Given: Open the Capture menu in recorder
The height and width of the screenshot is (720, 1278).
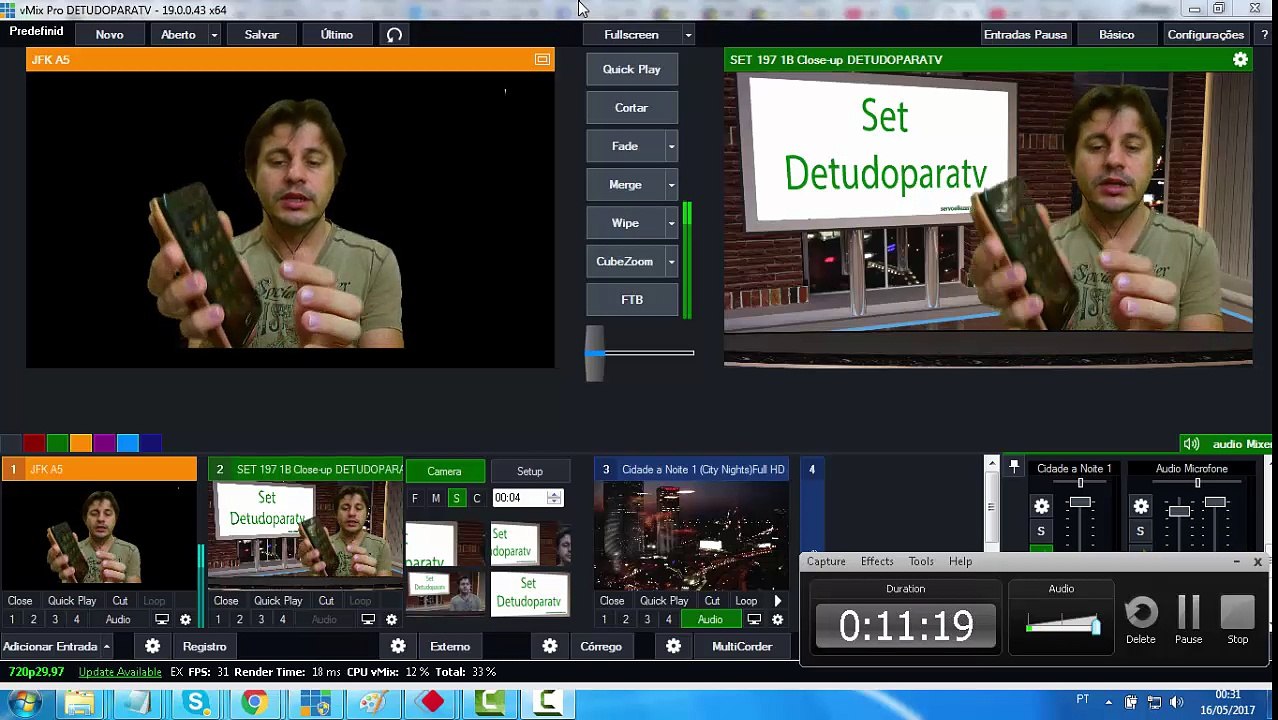Looking at the screenshot, I should click(826, 562).
